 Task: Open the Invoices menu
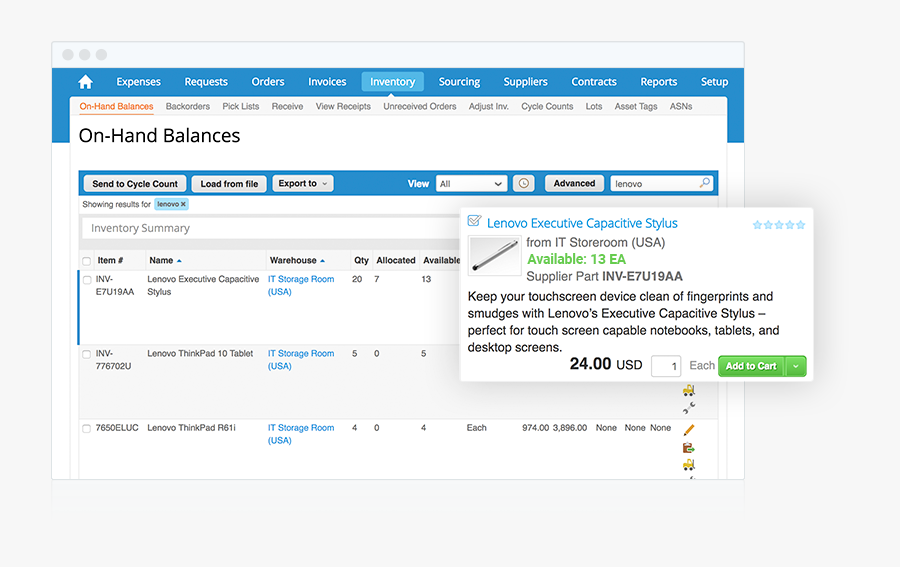[327, 81]
